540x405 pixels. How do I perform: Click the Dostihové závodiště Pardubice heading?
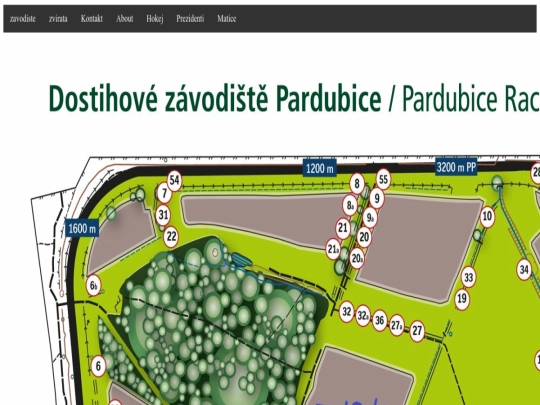[x=215, y=98]
